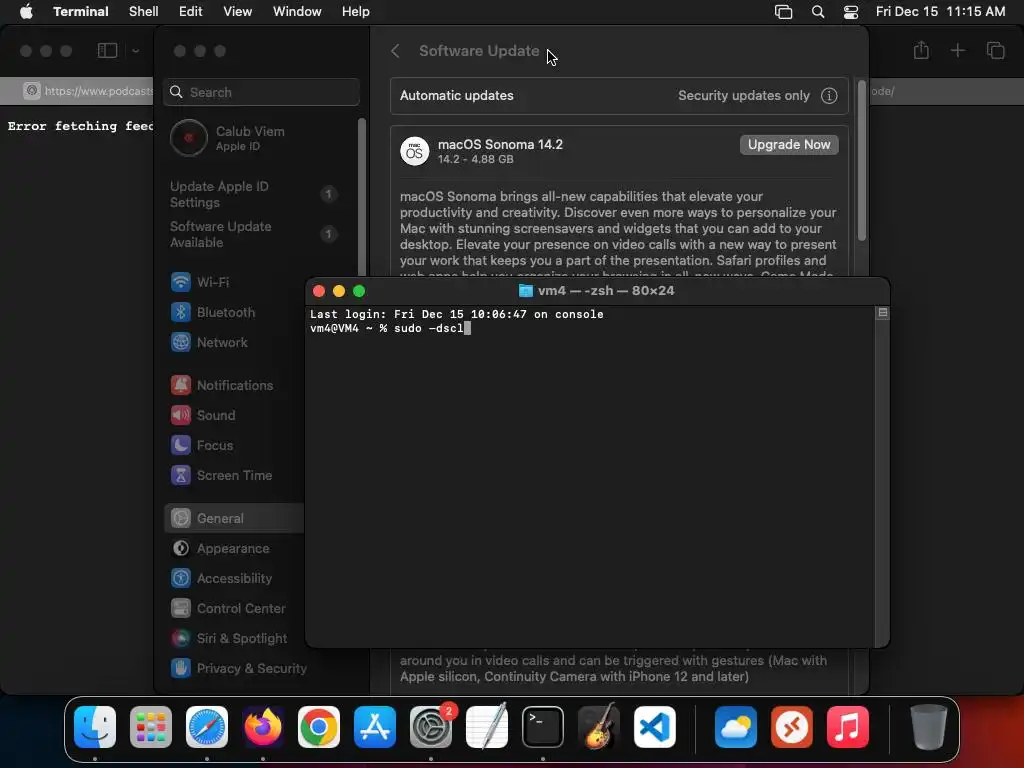This screenshot has height=768, width=1024.
Task: Open the Weather app in the Dock
Action: [x=735, y=727]
